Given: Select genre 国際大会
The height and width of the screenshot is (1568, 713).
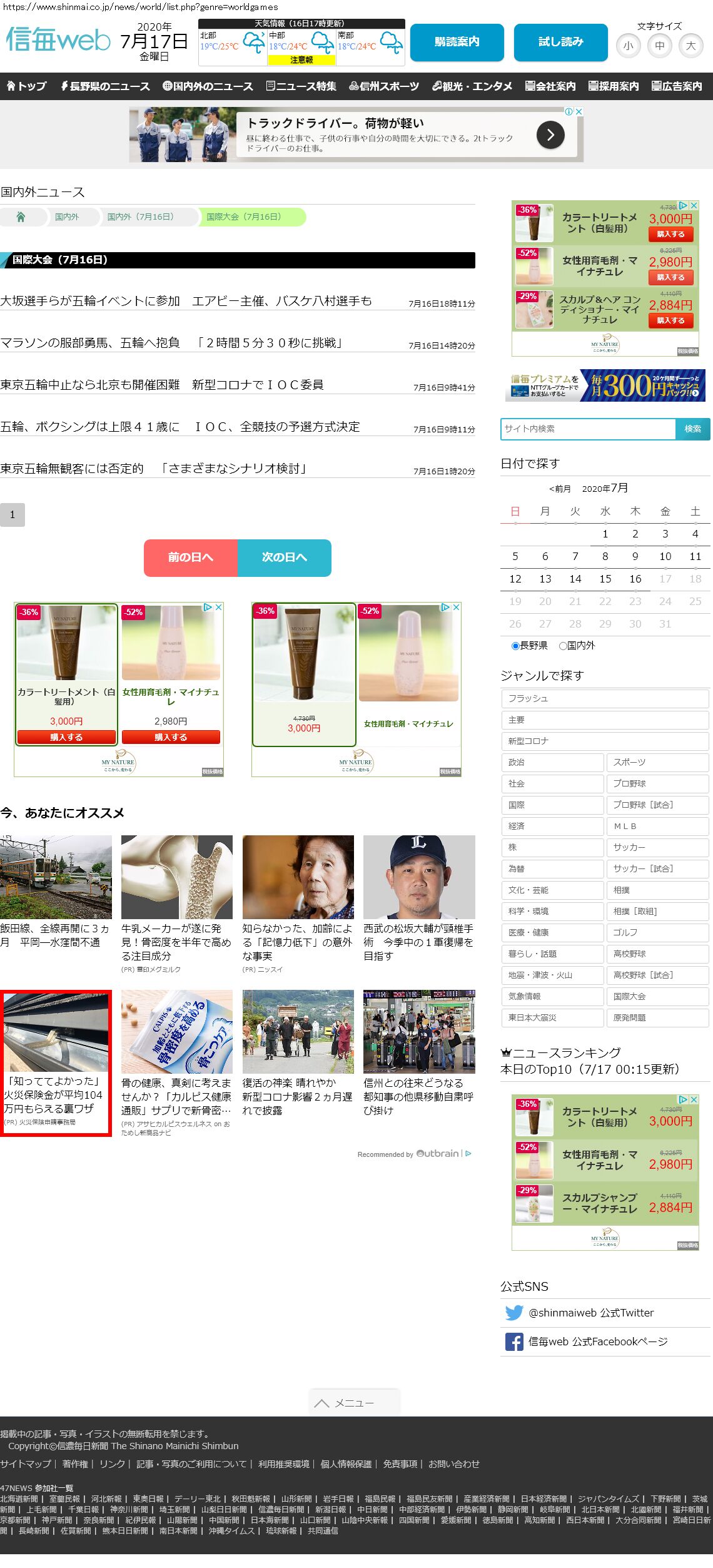Looking at the screenshot, I should pos(657,996).
